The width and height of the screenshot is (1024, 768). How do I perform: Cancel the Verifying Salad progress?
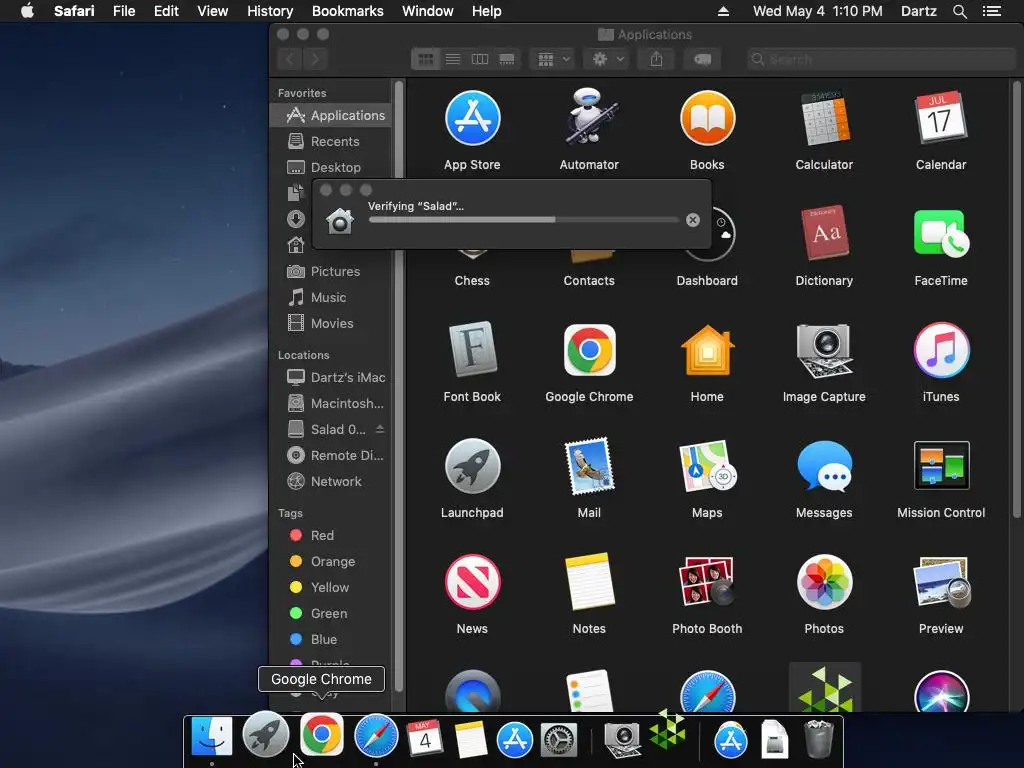tap(693, 220)
